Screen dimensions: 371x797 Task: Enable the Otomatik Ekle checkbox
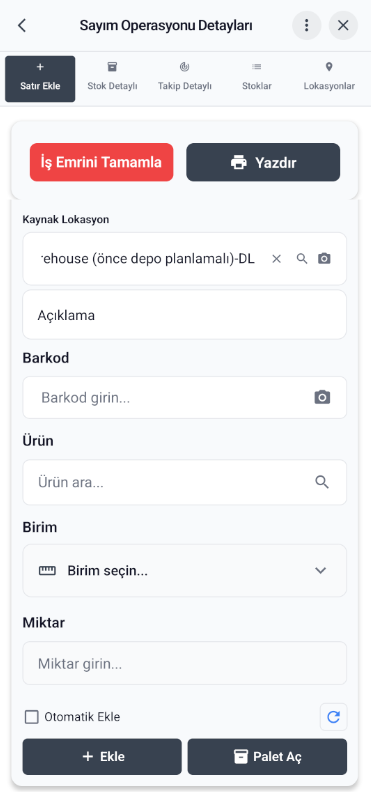(32, 717)
